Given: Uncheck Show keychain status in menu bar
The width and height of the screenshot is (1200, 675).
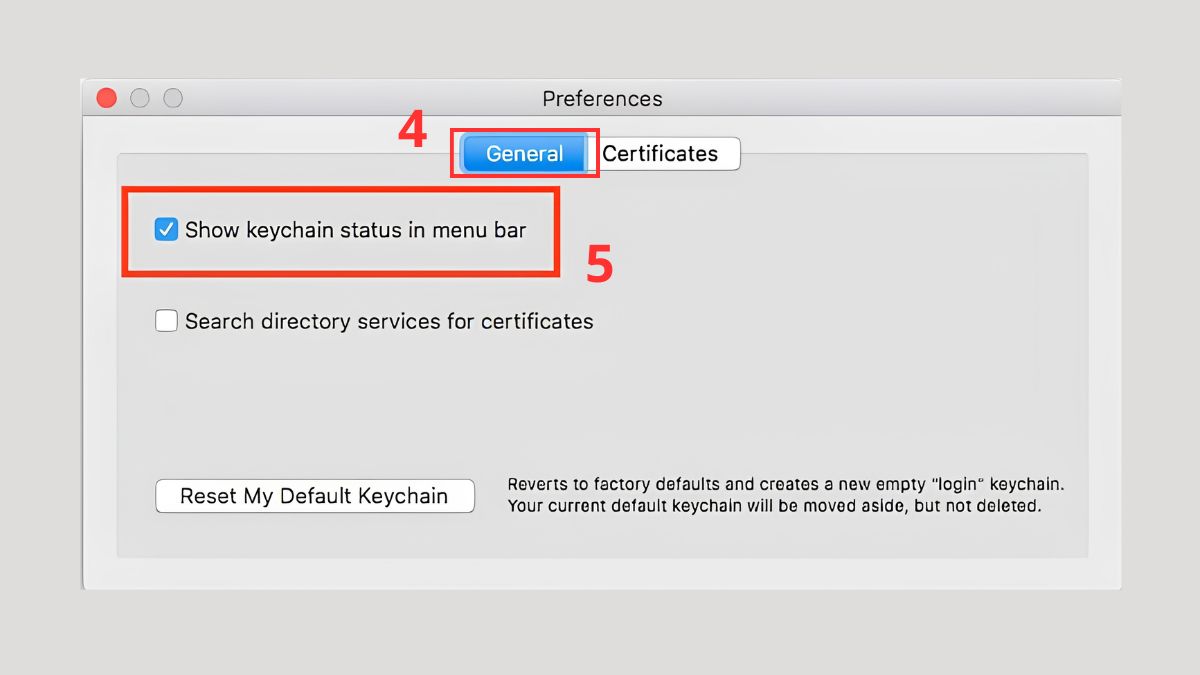Looking at the screenshot, I should (166, 230).
